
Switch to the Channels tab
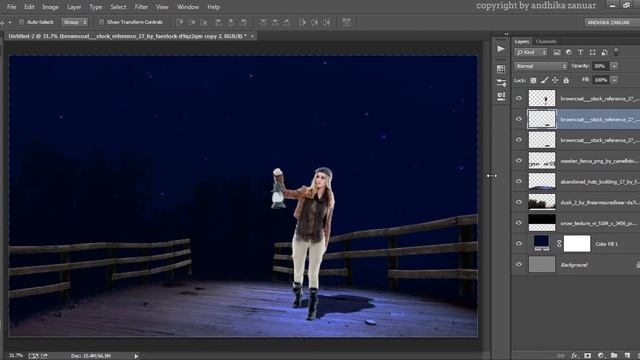[x=546, y=41]
